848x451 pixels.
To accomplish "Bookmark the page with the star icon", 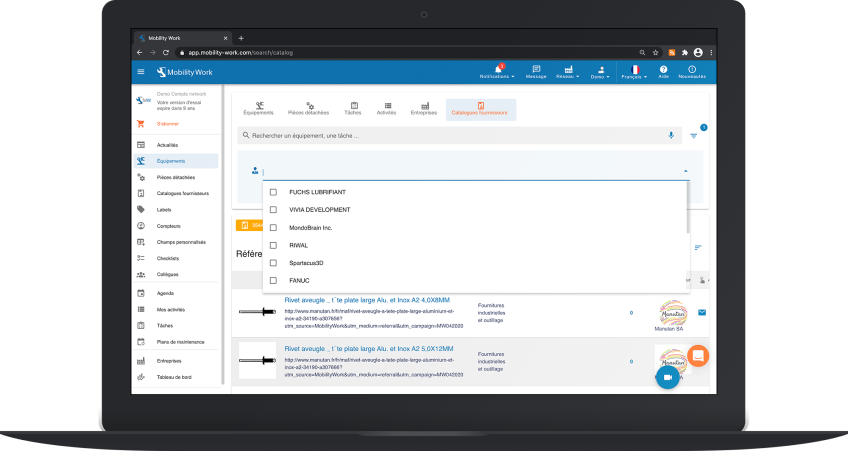I will (x=655, y=52).
